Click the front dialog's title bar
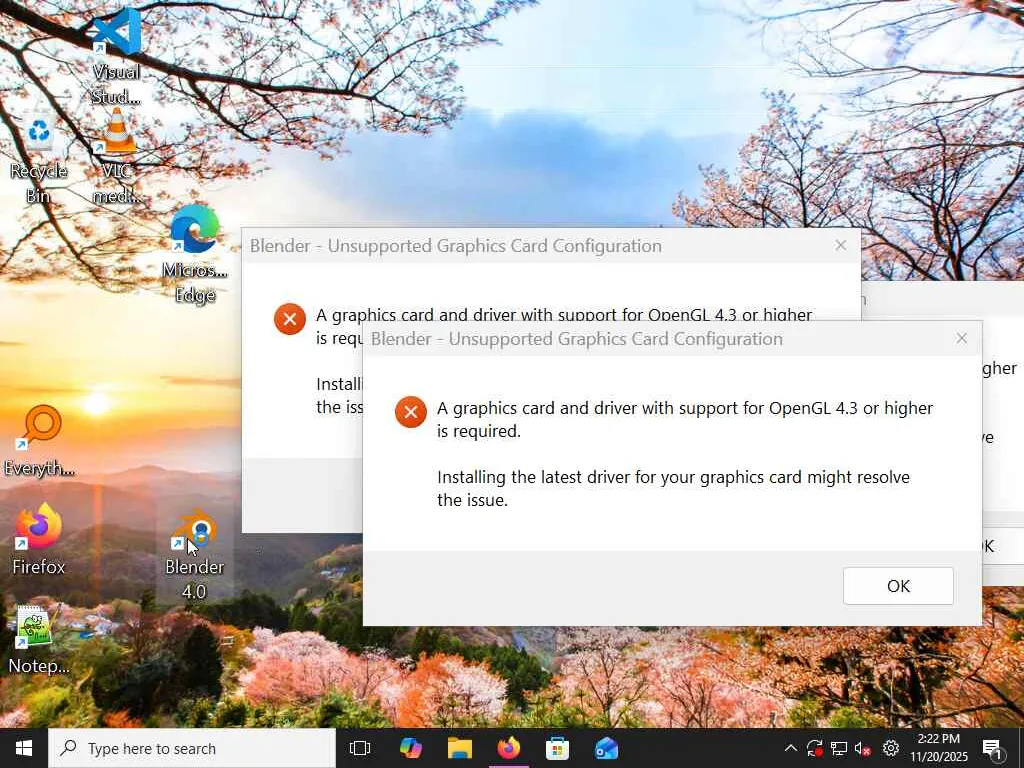Viewport: 1024px width, 768px height. pos(672,338)
